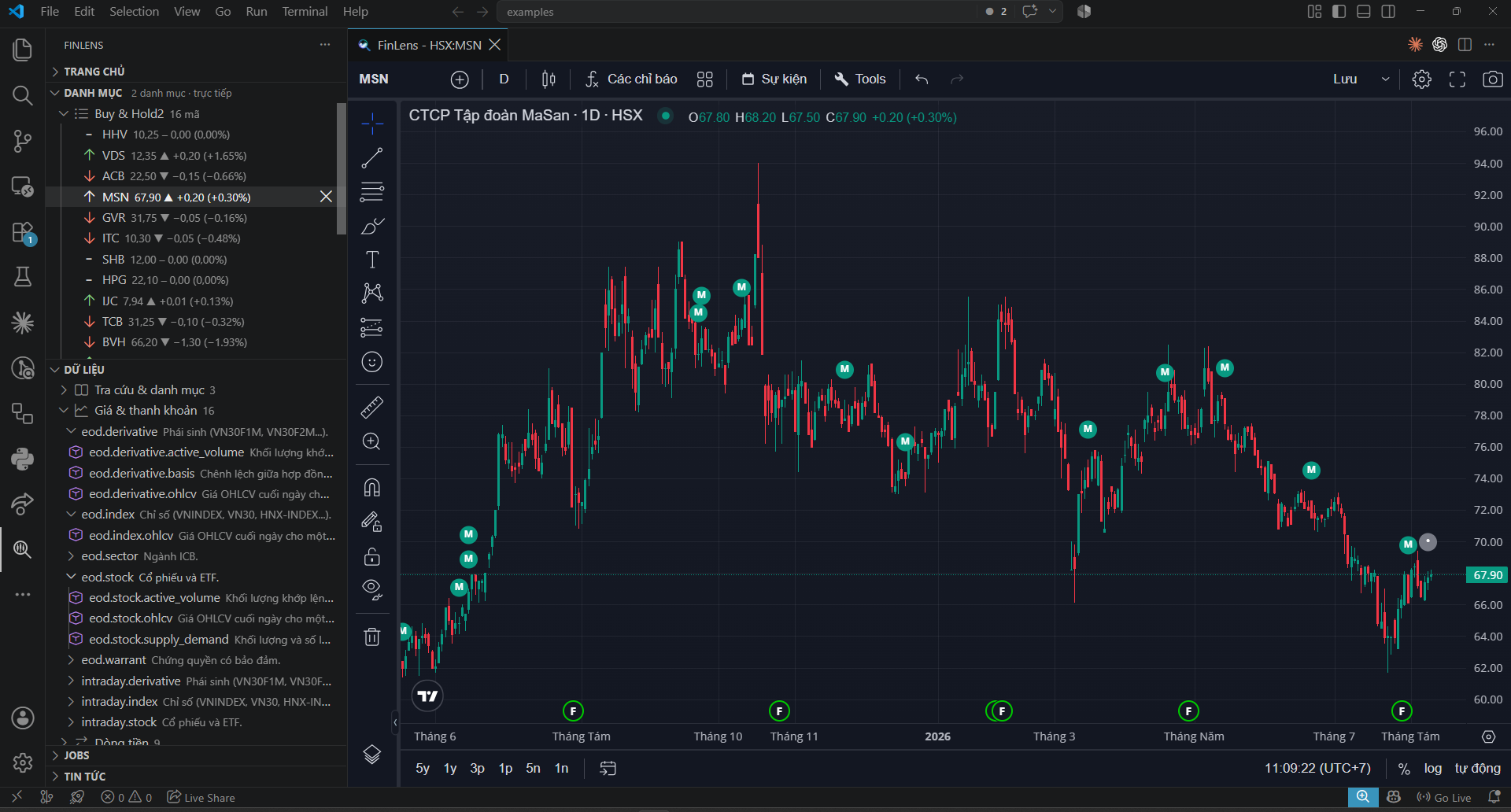This screenshot has height=812, width=1511.
Task: Open the timezone 11:09:22 (UTC+7) selector
Action: pos(1317,768)
